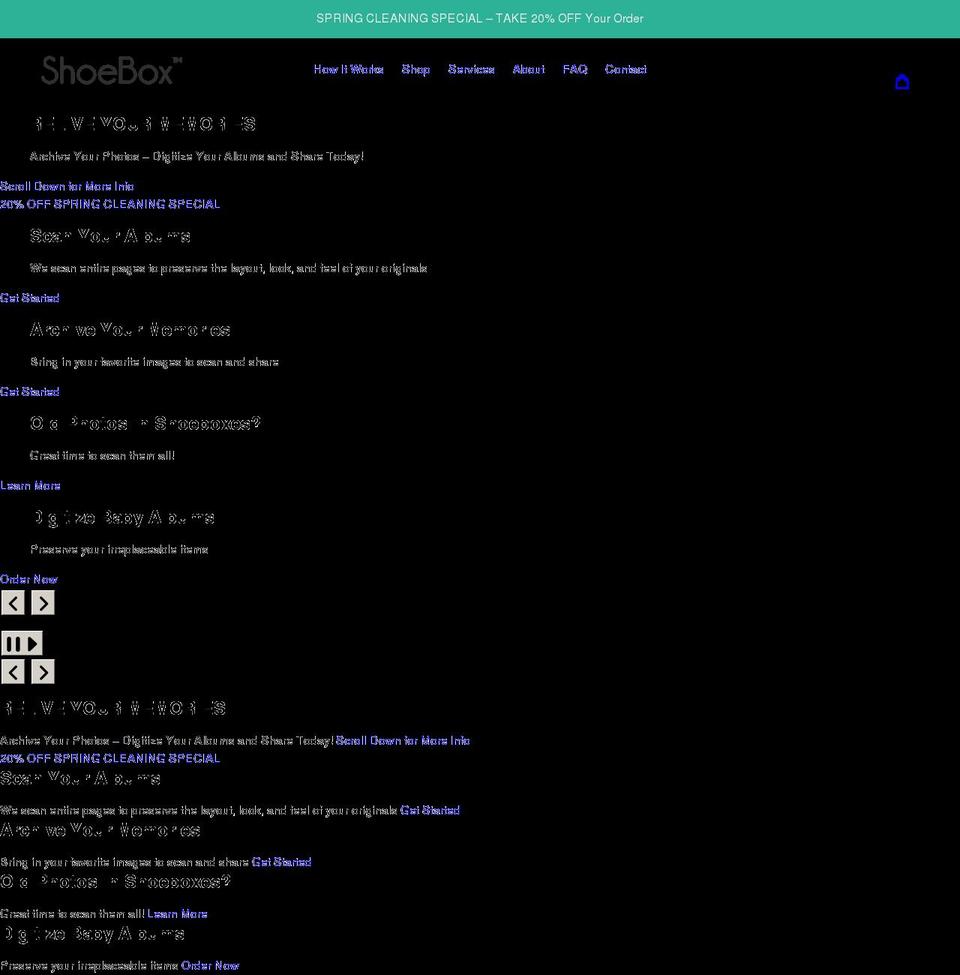The width and height of the screenshot is (960, 975).
Task: Visit the About page from the navbar
Action: pyautogui.click(x=528, y=69)
